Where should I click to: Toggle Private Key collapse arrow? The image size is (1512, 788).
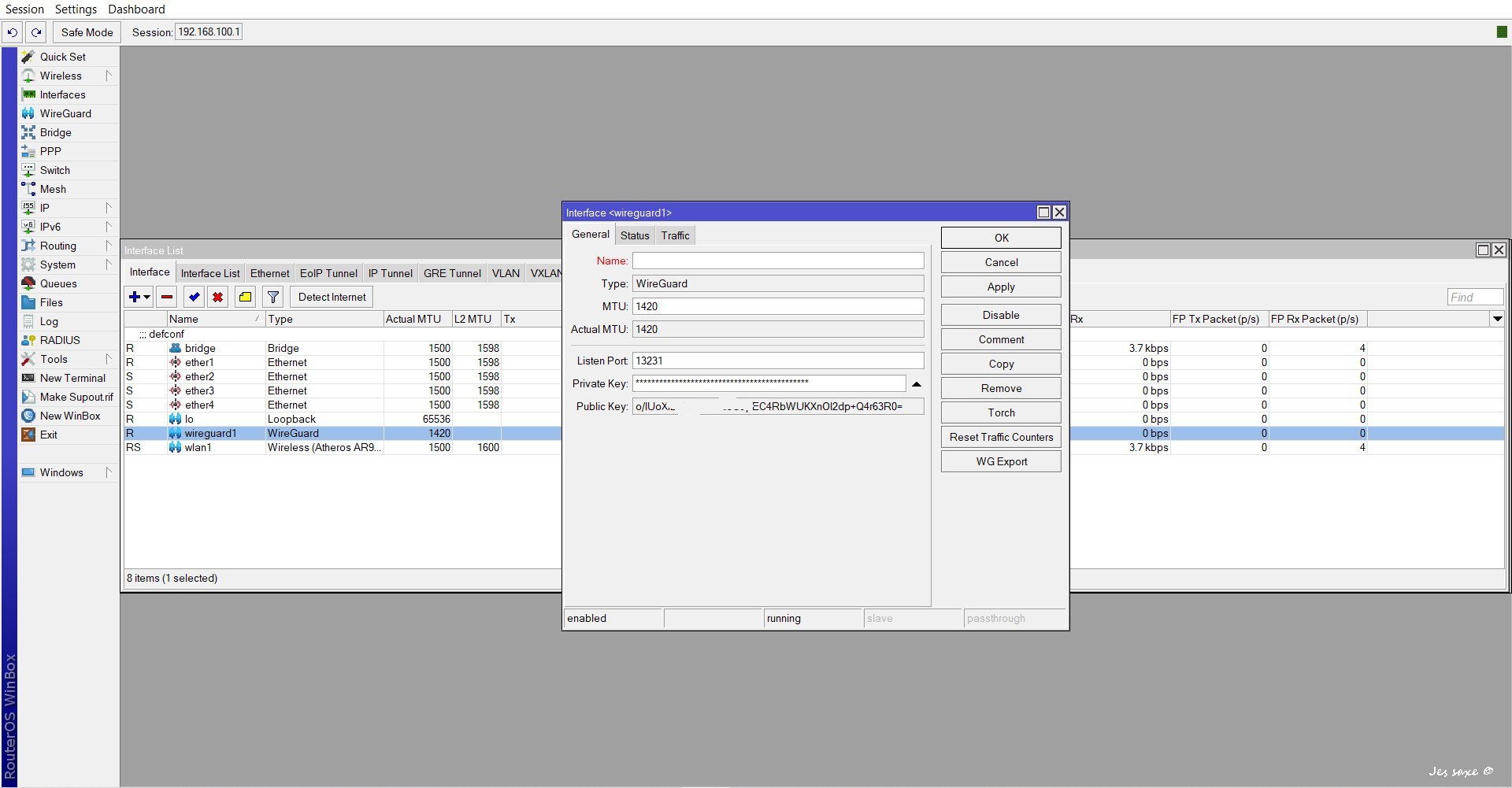pyautogui.click(x=917, y=384)
